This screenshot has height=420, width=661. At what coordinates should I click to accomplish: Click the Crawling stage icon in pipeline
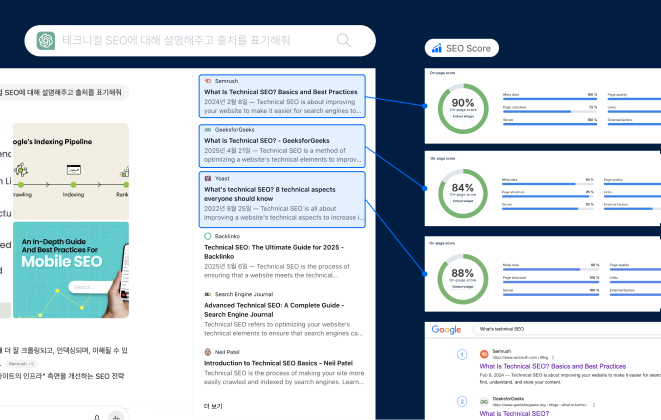[x=21, y=170]
